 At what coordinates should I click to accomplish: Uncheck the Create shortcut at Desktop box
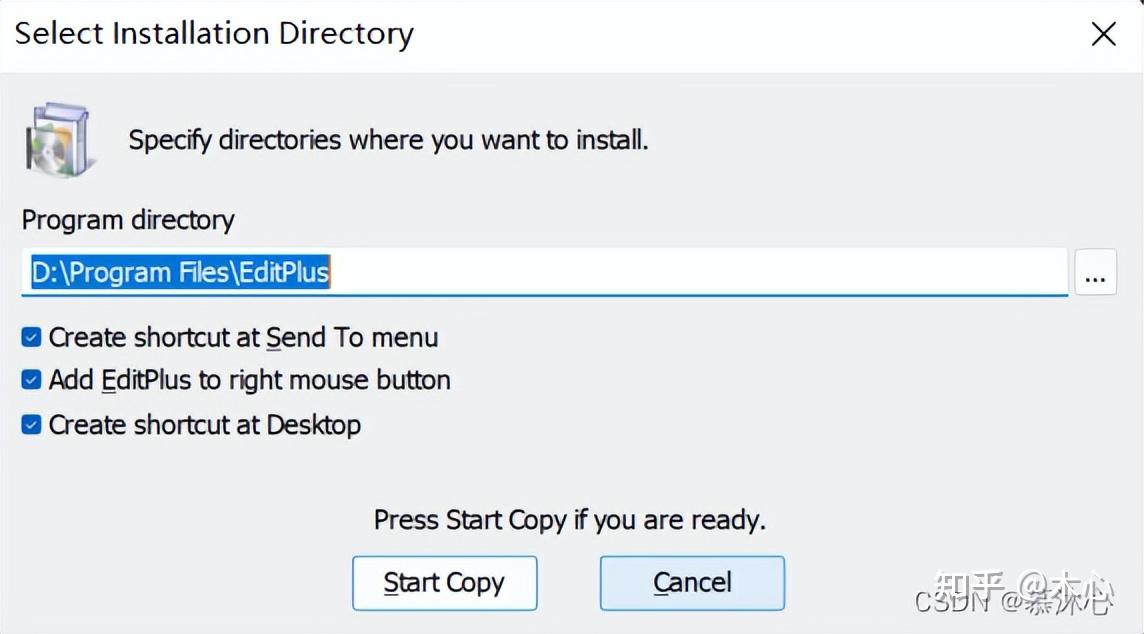(x=32, y=425)
